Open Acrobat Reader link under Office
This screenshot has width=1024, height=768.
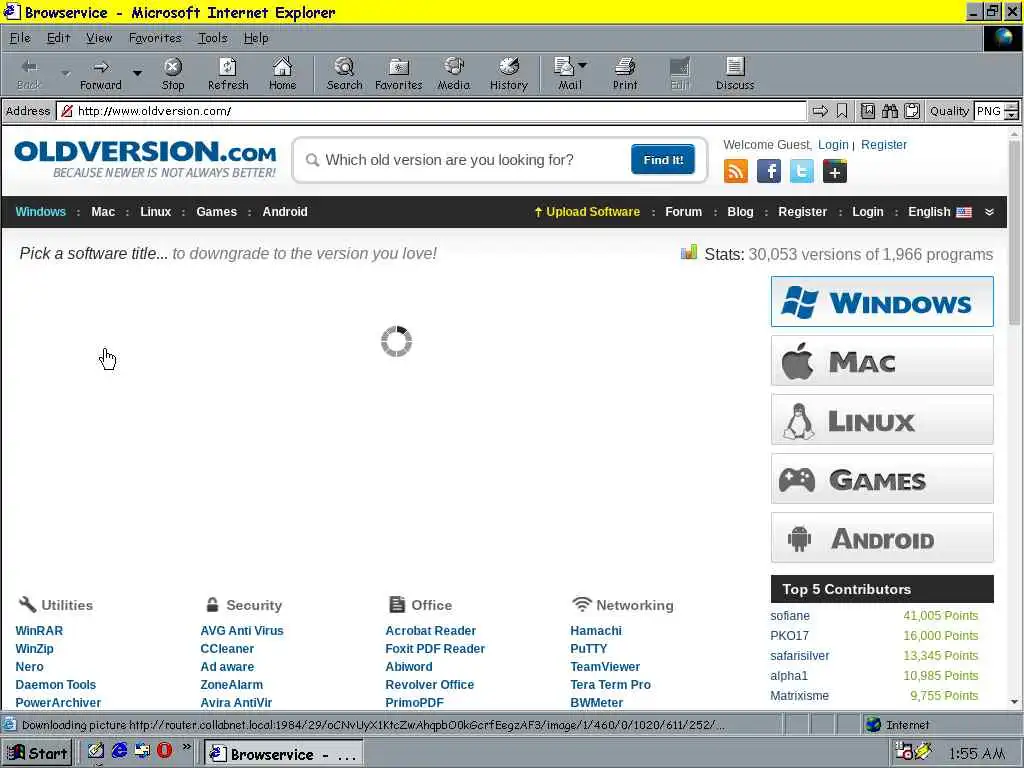430,631
